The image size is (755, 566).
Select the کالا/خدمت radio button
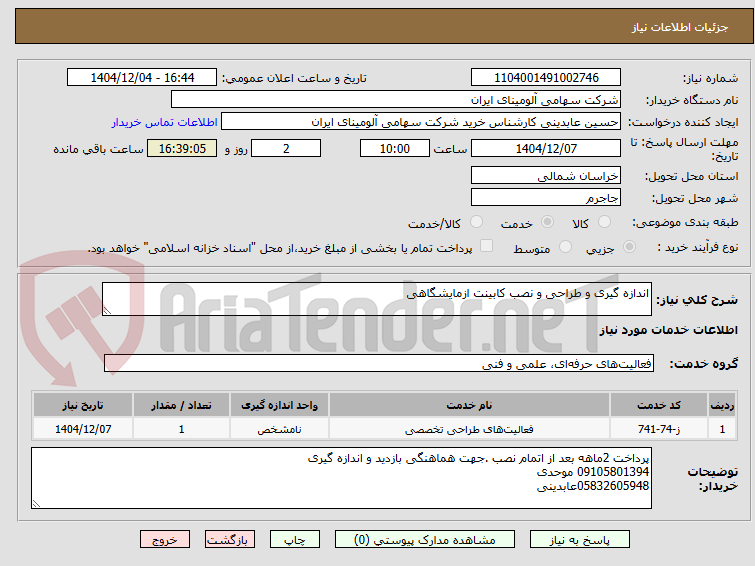pos(476,222)
